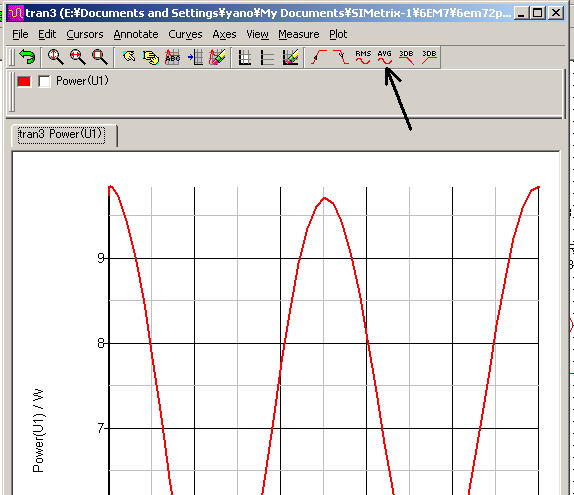Click the y-axis value 8
574x495 pixels.
pyautogui.click(x=101, y=343)
